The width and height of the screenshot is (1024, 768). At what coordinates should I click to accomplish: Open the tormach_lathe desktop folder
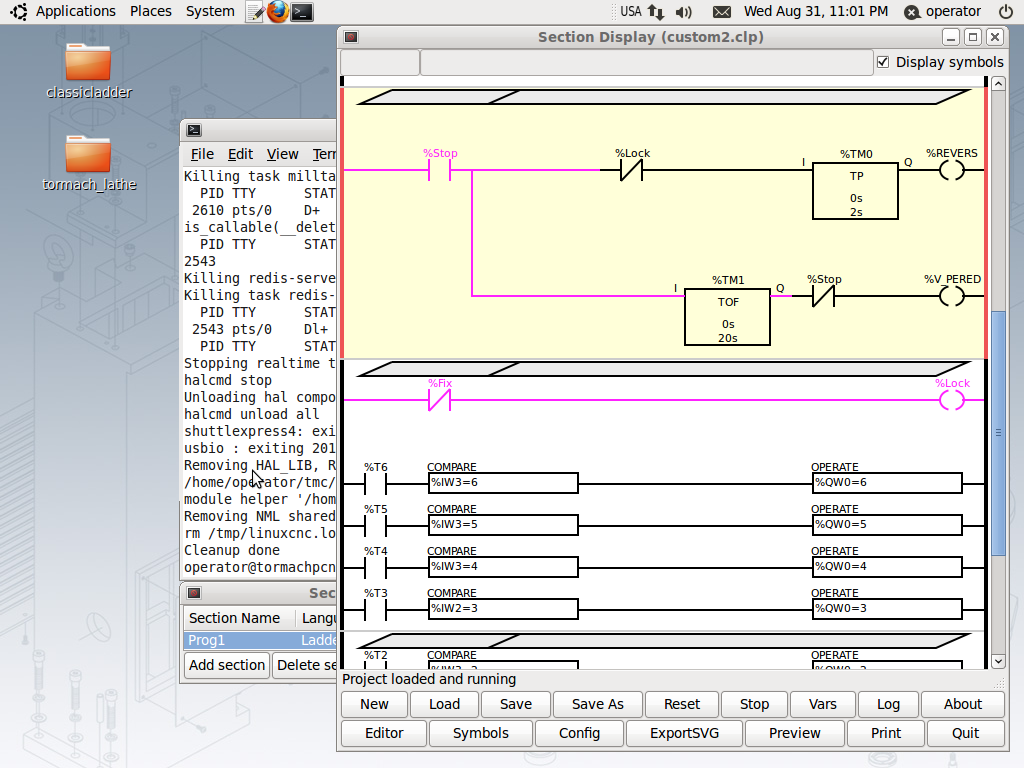(x=89, y=155)
